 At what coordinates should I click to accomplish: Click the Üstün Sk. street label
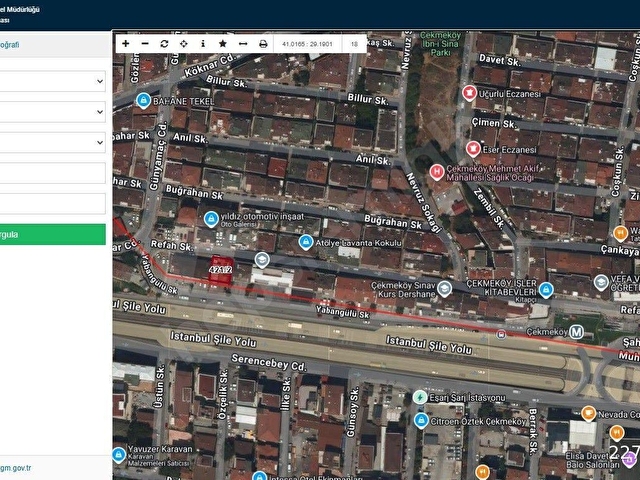[x=159, y=387]
